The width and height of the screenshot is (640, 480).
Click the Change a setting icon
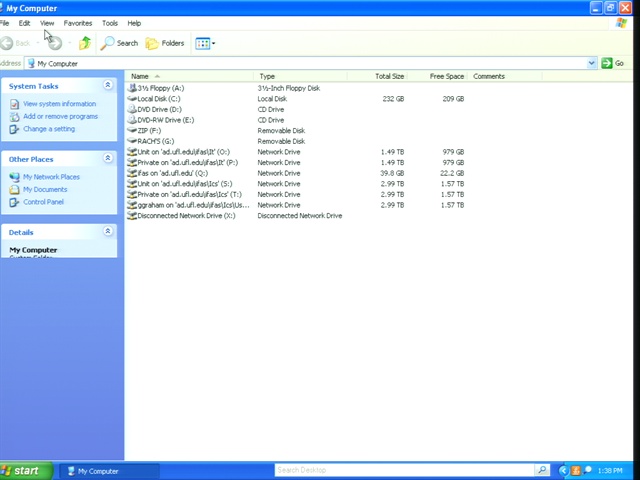[14, 129]
